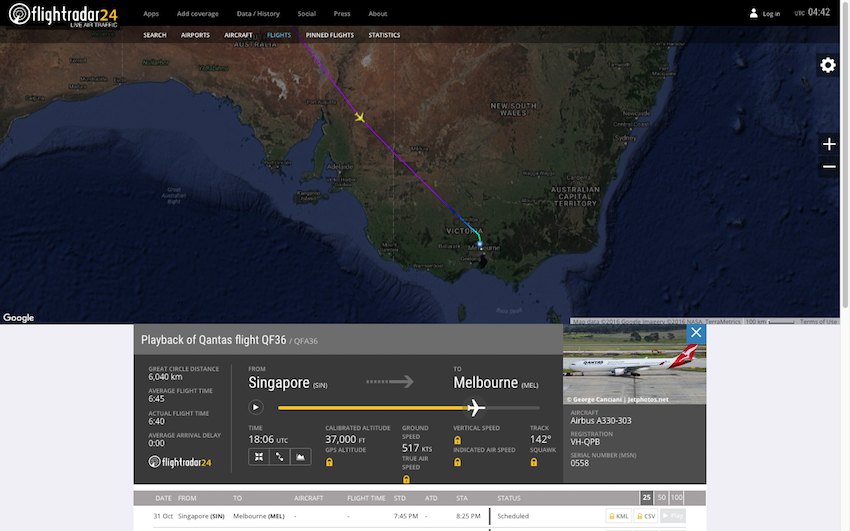Viewport: 850px width, 531px height.
Task: Open the About menu
Action: (x=377, y=14)
